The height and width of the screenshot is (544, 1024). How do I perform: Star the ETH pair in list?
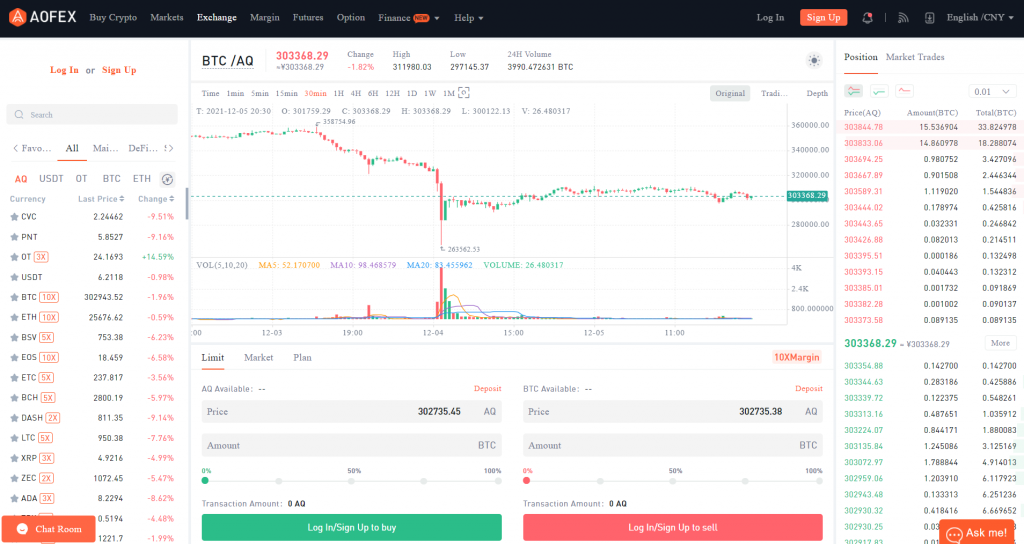tap(14, 317)
